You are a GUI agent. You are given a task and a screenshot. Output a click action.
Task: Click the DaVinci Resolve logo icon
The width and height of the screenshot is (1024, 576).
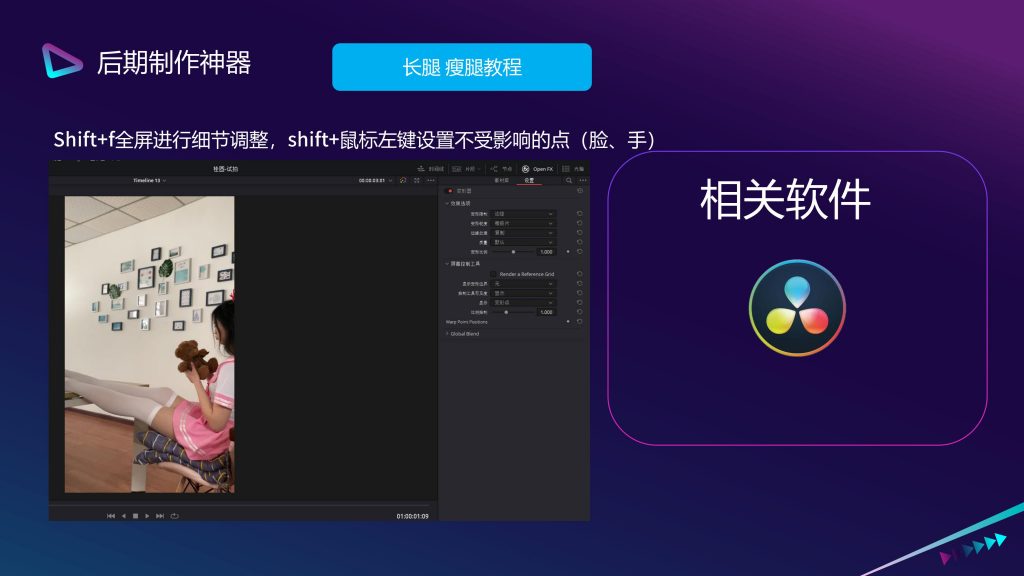coord(797,308)
